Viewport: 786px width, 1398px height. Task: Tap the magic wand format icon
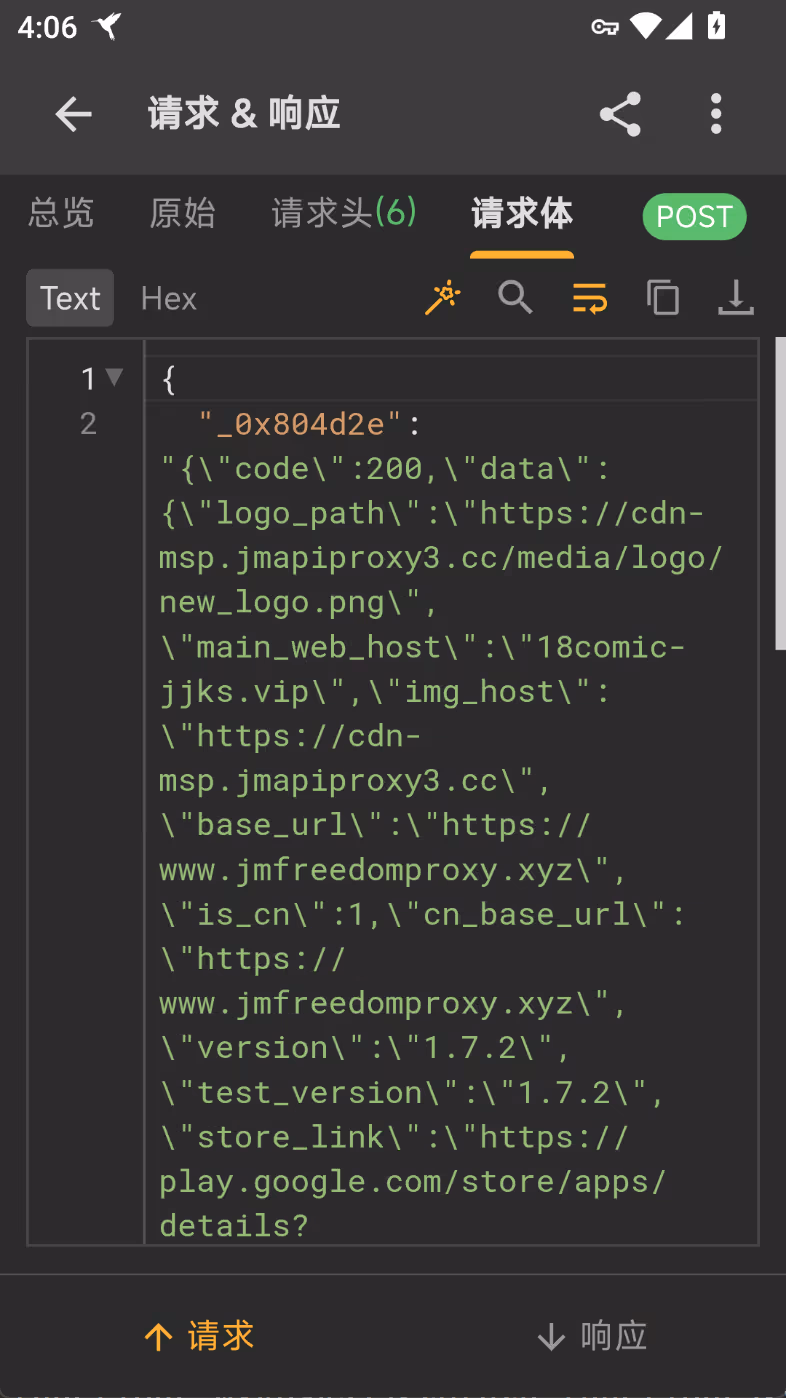(x=443, y=298)
